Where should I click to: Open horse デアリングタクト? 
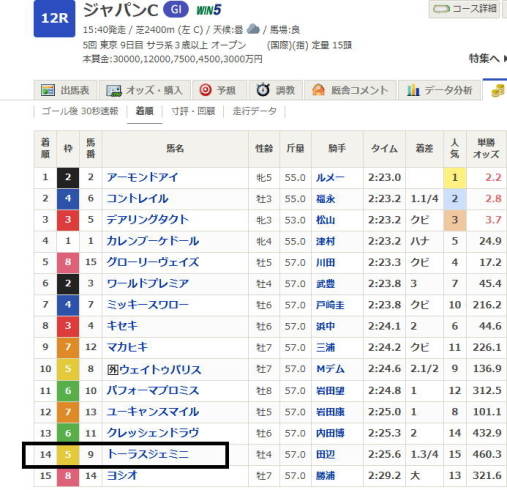(x=147, y=220)
